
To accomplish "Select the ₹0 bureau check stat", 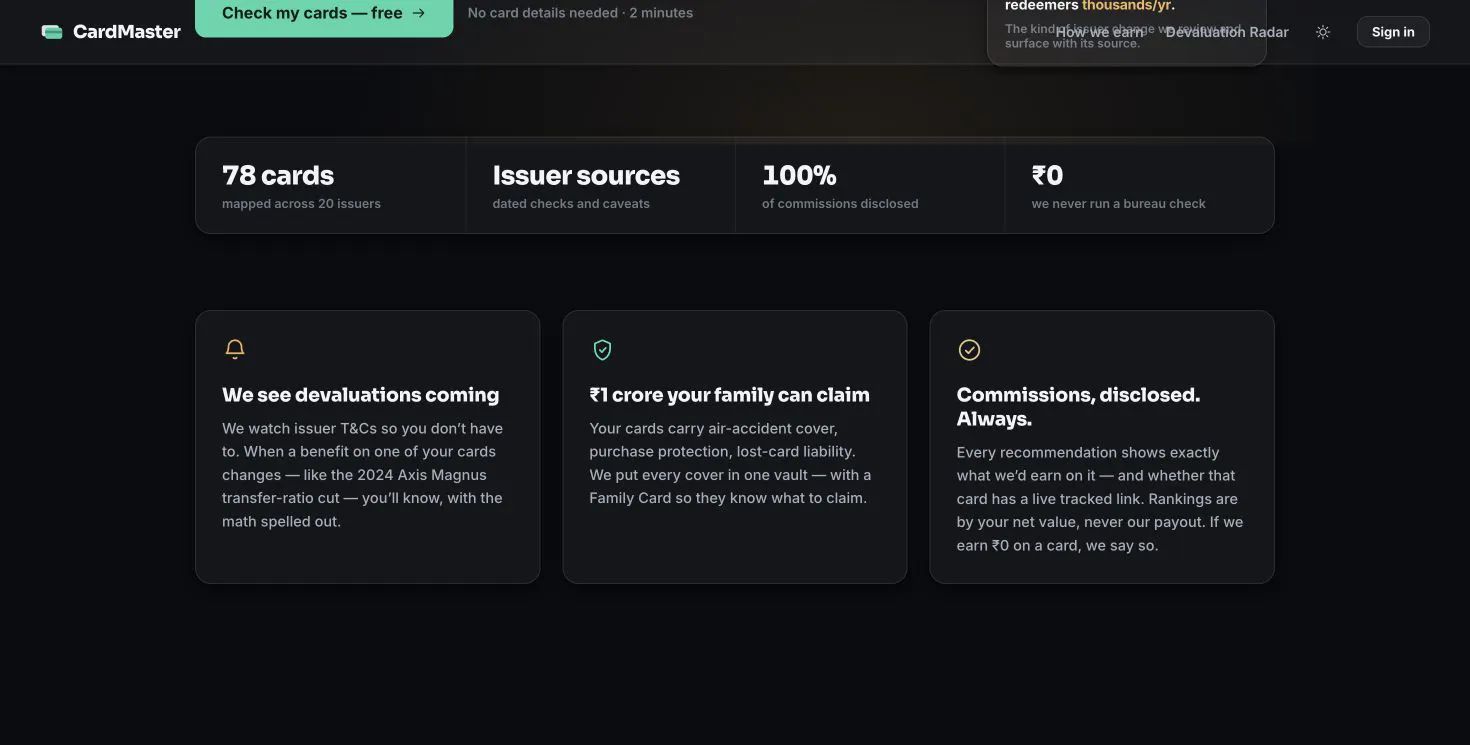I will pyautogui.click(x=1139, y=185).
